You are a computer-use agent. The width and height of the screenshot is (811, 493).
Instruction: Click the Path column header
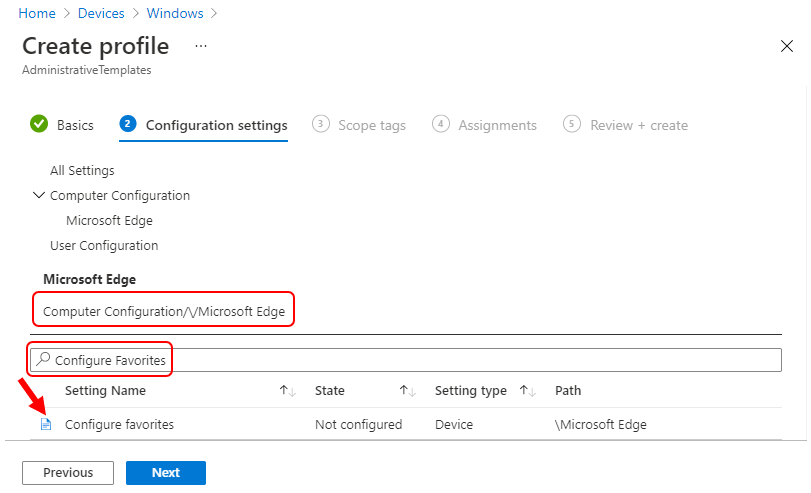568,391
